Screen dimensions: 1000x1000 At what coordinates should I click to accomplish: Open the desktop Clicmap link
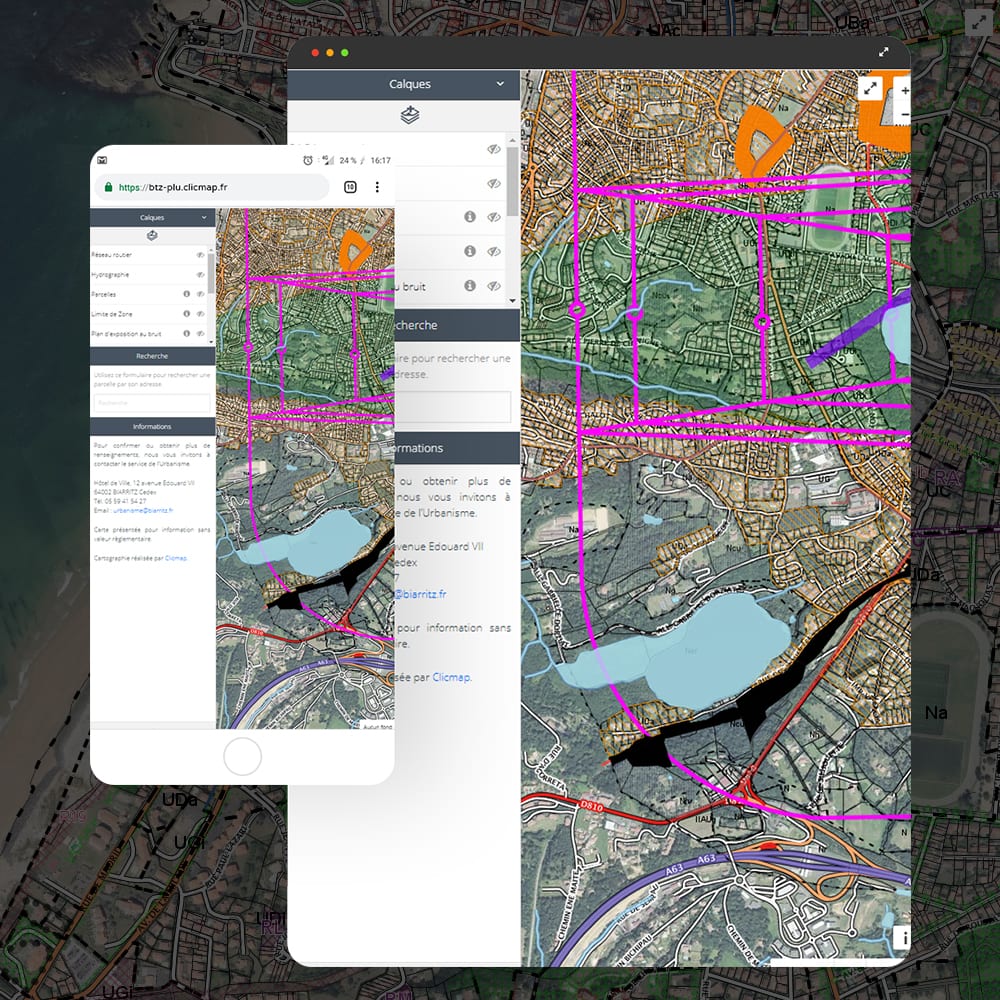click(451, 677)
